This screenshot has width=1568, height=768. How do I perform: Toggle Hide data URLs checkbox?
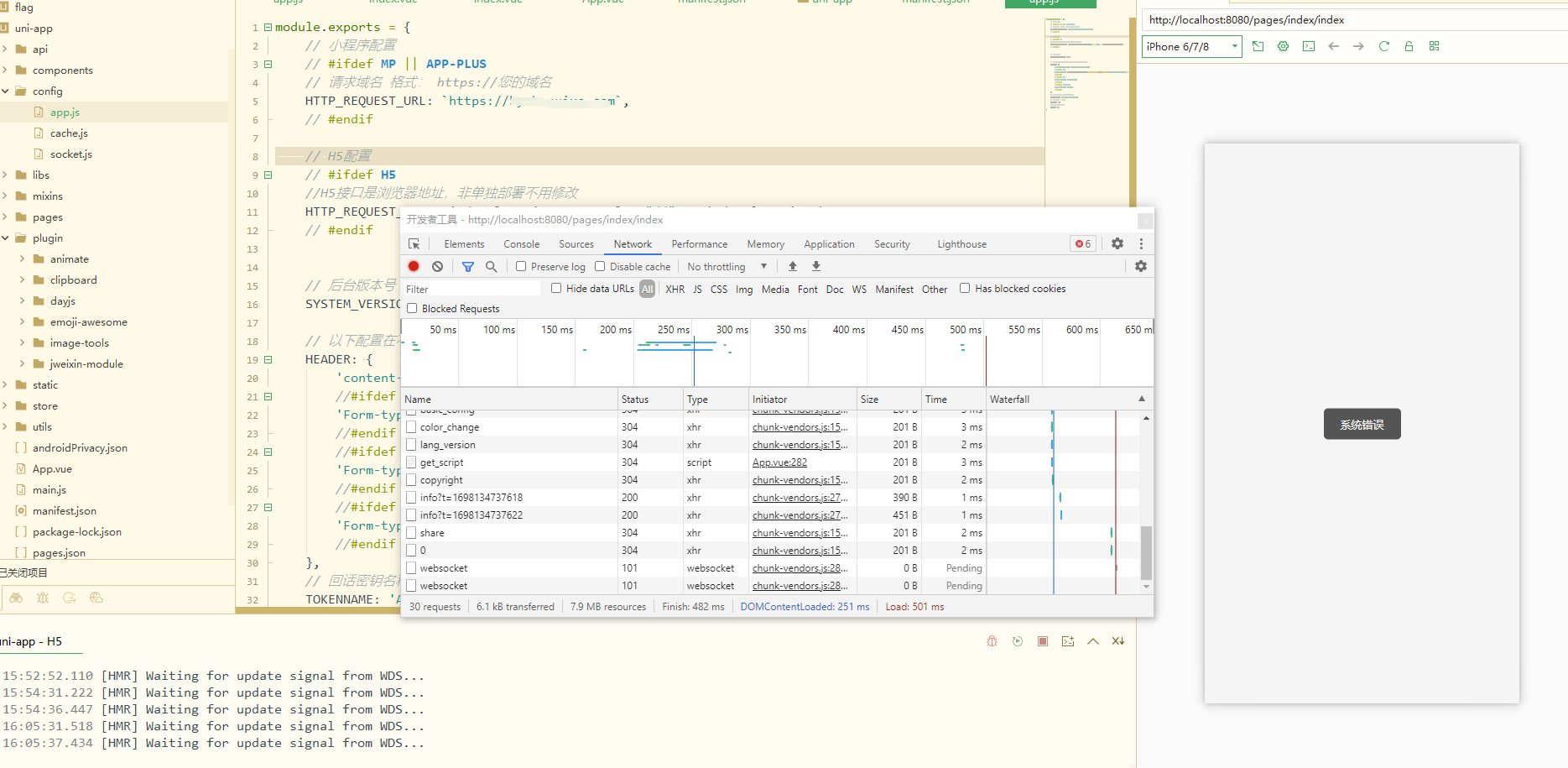point(556,288)
